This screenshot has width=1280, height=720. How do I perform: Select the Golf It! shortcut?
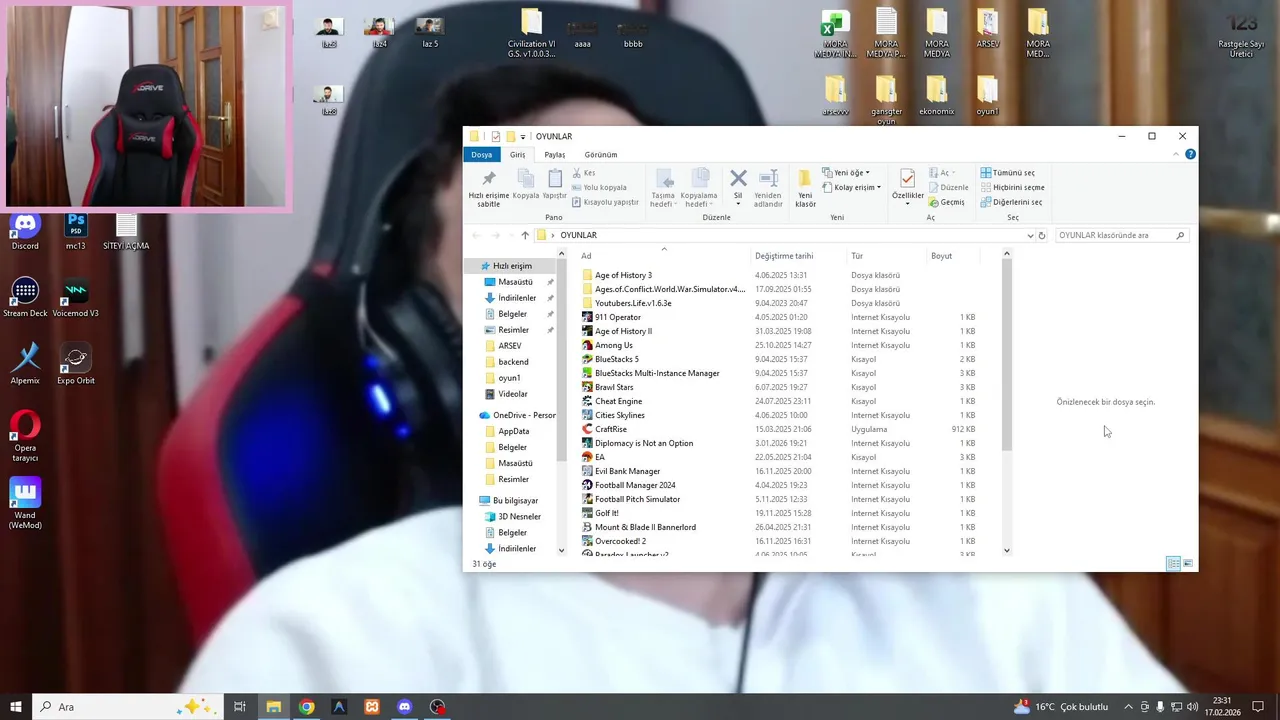[x=607, y=513]
